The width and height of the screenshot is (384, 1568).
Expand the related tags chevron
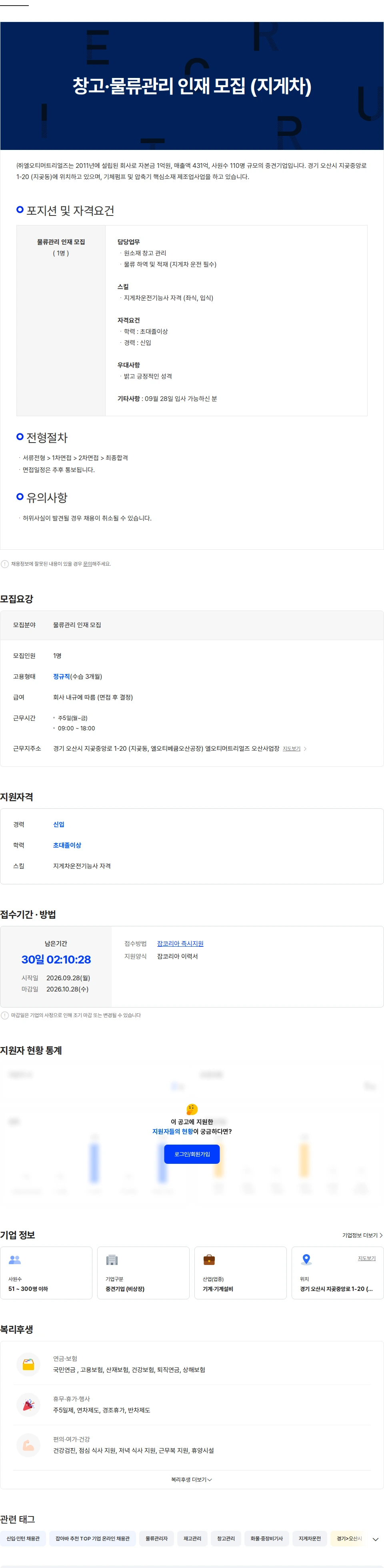click(x=376, y=1539)
